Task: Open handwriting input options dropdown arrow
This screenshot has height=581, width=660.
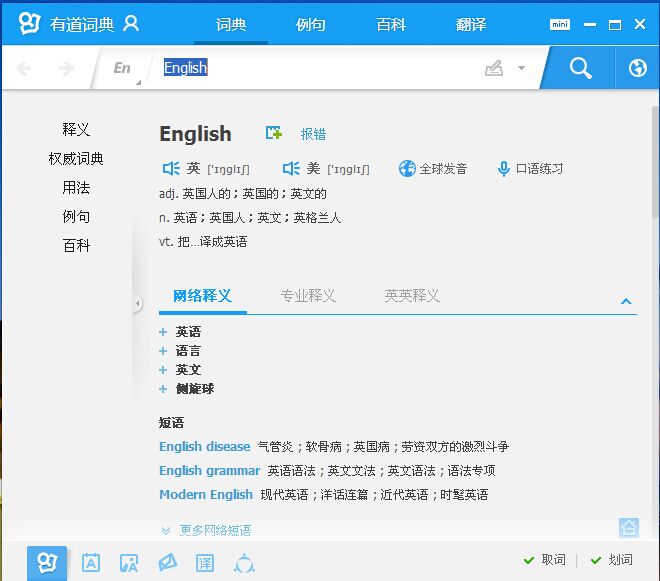Action: pyautogui.click(x=521, y=68)
